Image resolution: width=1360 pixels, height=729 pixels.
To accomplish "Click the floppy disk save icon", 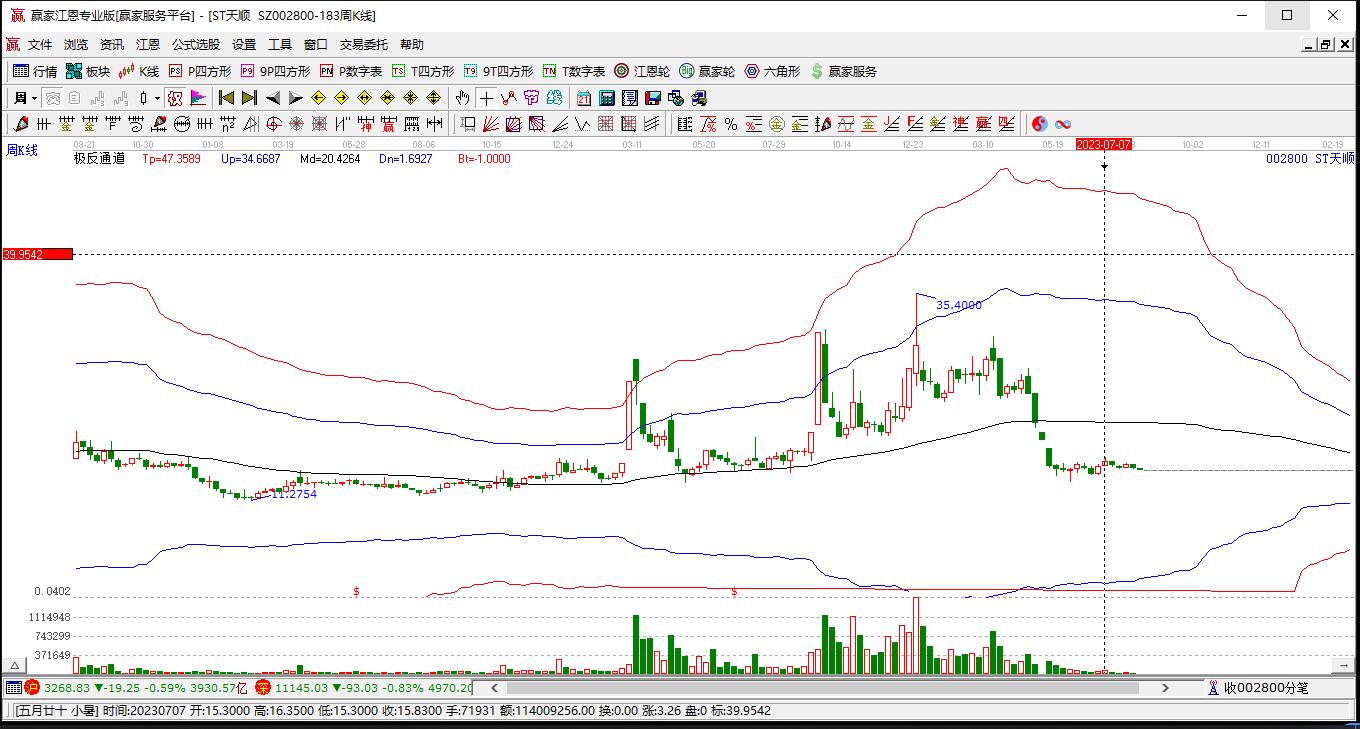I will point(653,98).
